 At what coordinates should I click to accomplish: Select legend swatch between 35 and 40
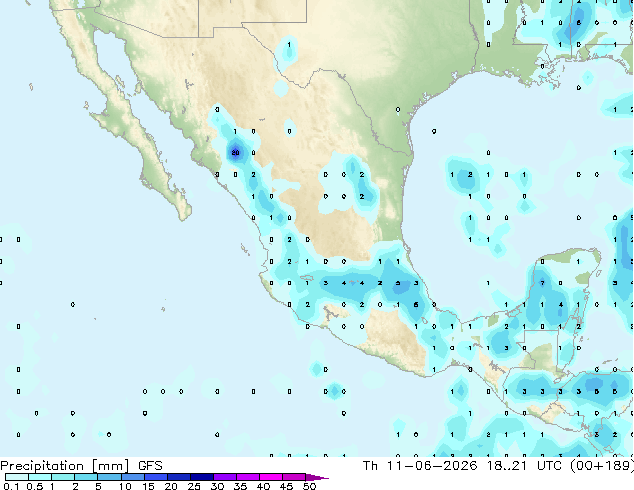coord(247,477)
